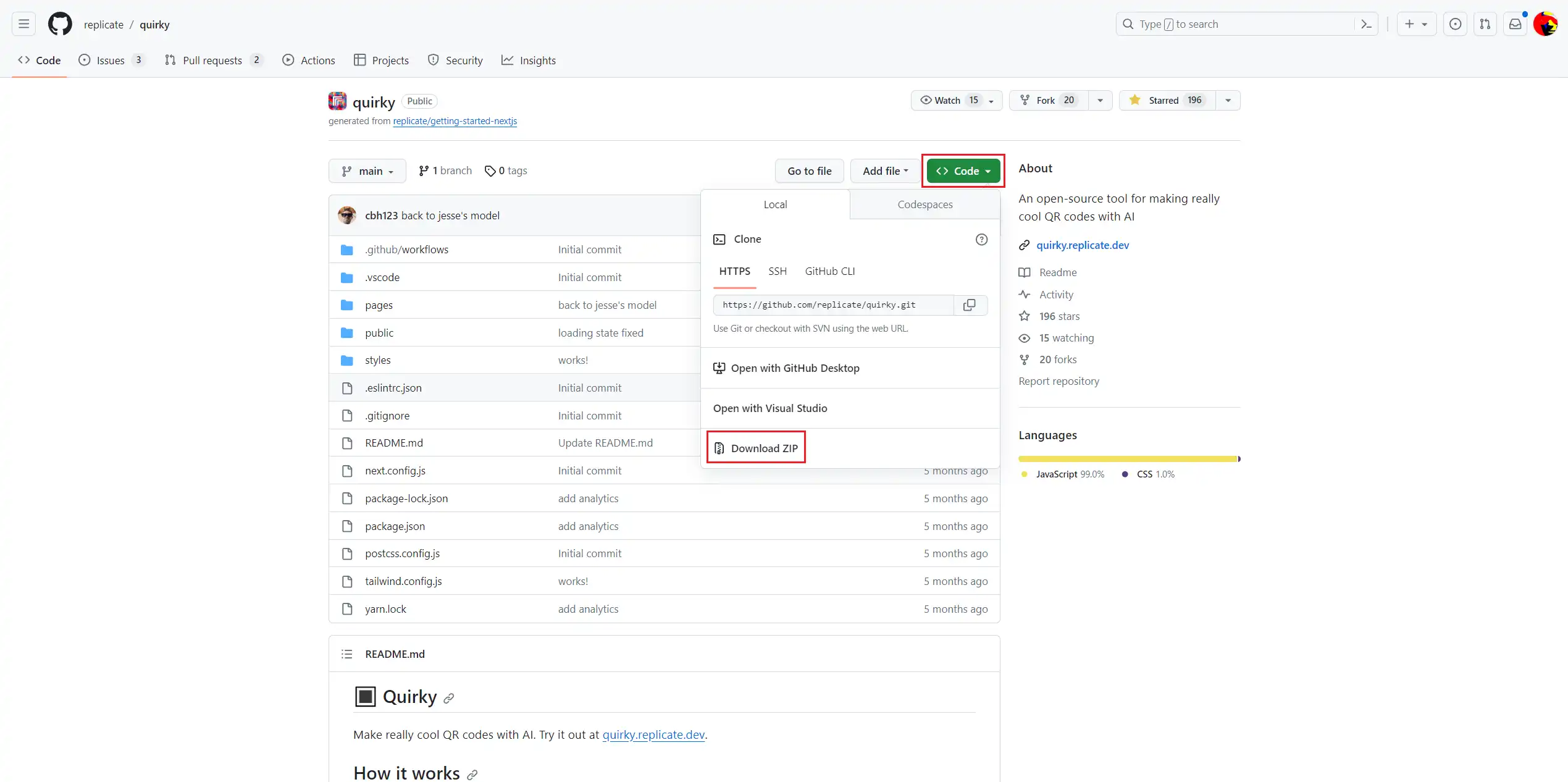Open the user avatar menu
This screenshot has height=782, width=1568.
[1546, 24]
